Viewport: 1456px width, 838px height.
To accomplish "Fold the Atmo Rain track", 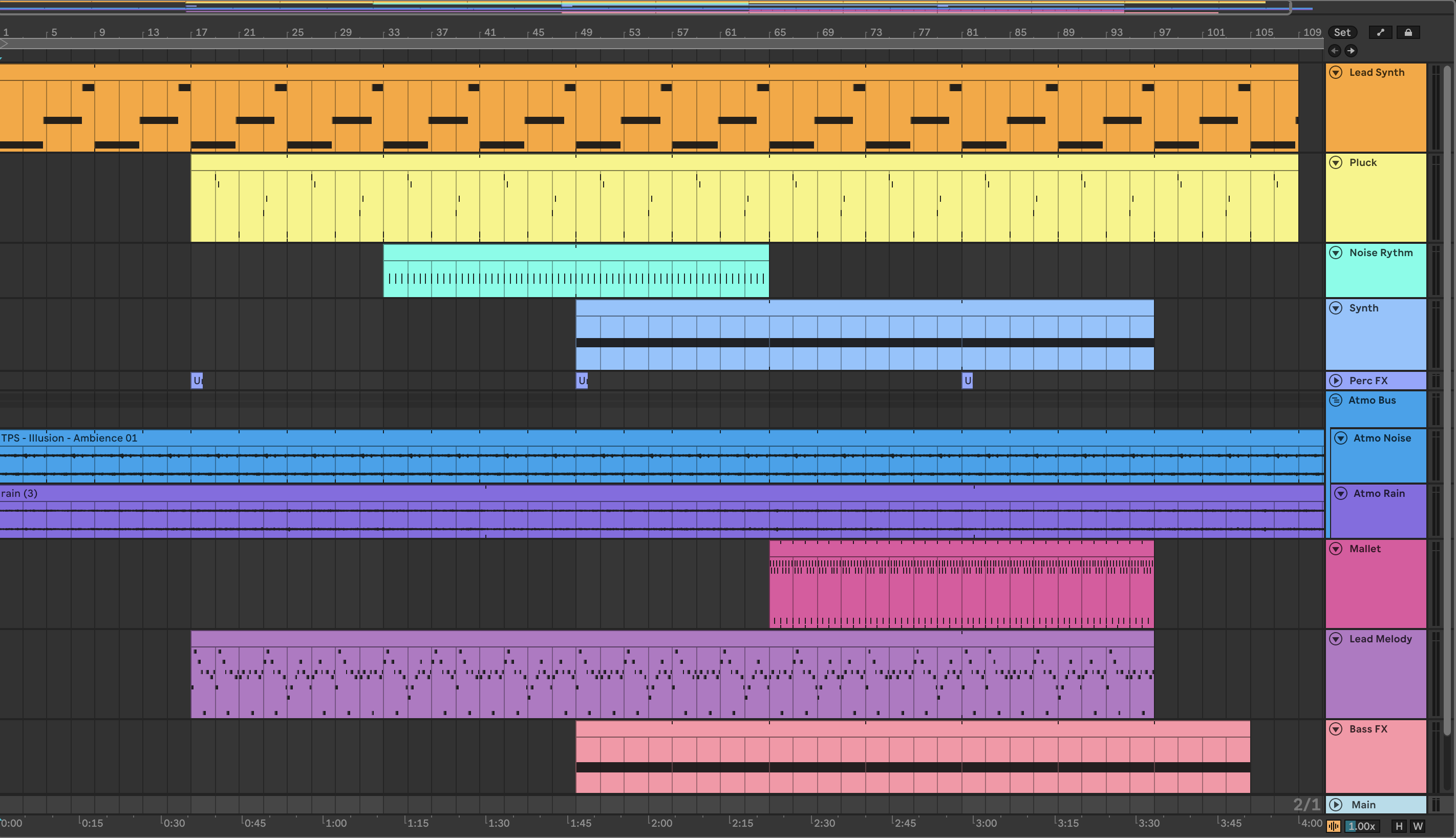I will click(1340, 493).
